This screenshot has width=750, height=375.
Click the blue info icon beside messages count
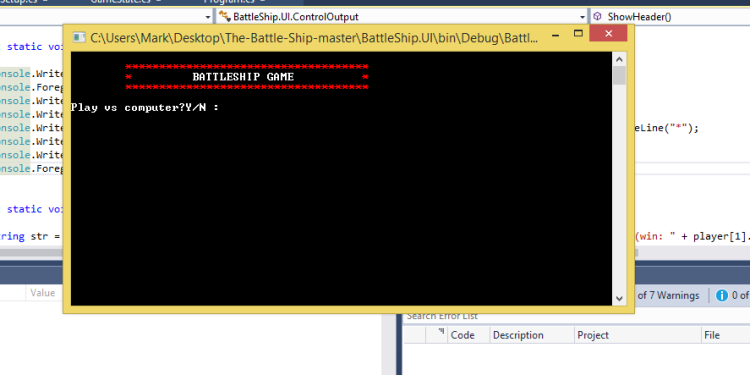click(x=722, y=296)
